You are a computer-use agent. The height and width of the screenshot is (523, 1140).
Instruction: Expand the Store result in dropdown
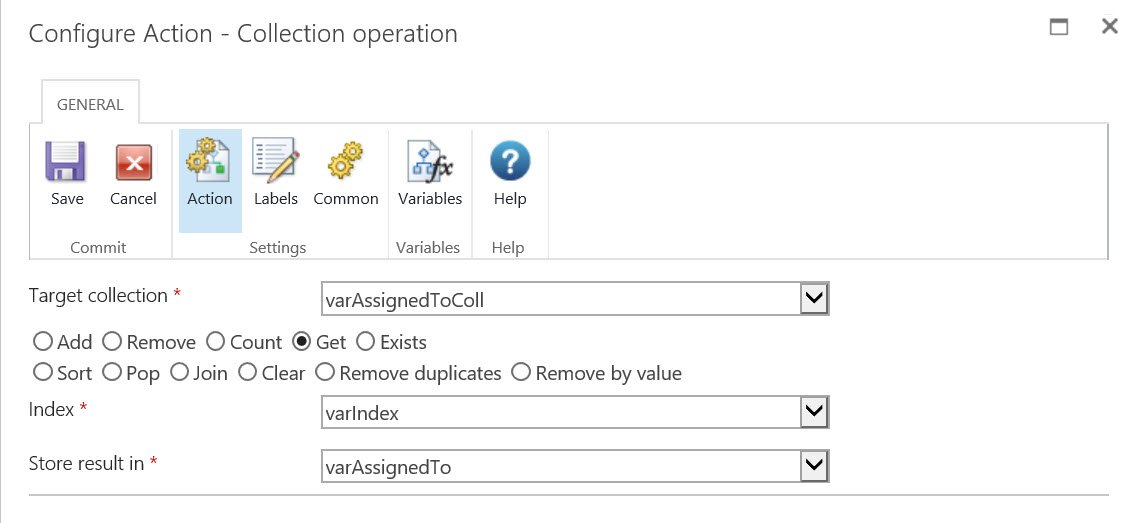tap(815, 464)
